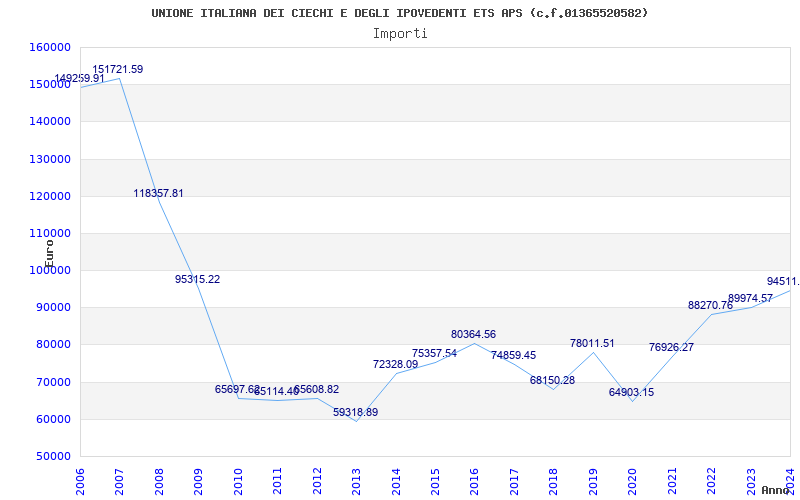
Task: Click the x-axis year 2023
Action: (751, 481)
